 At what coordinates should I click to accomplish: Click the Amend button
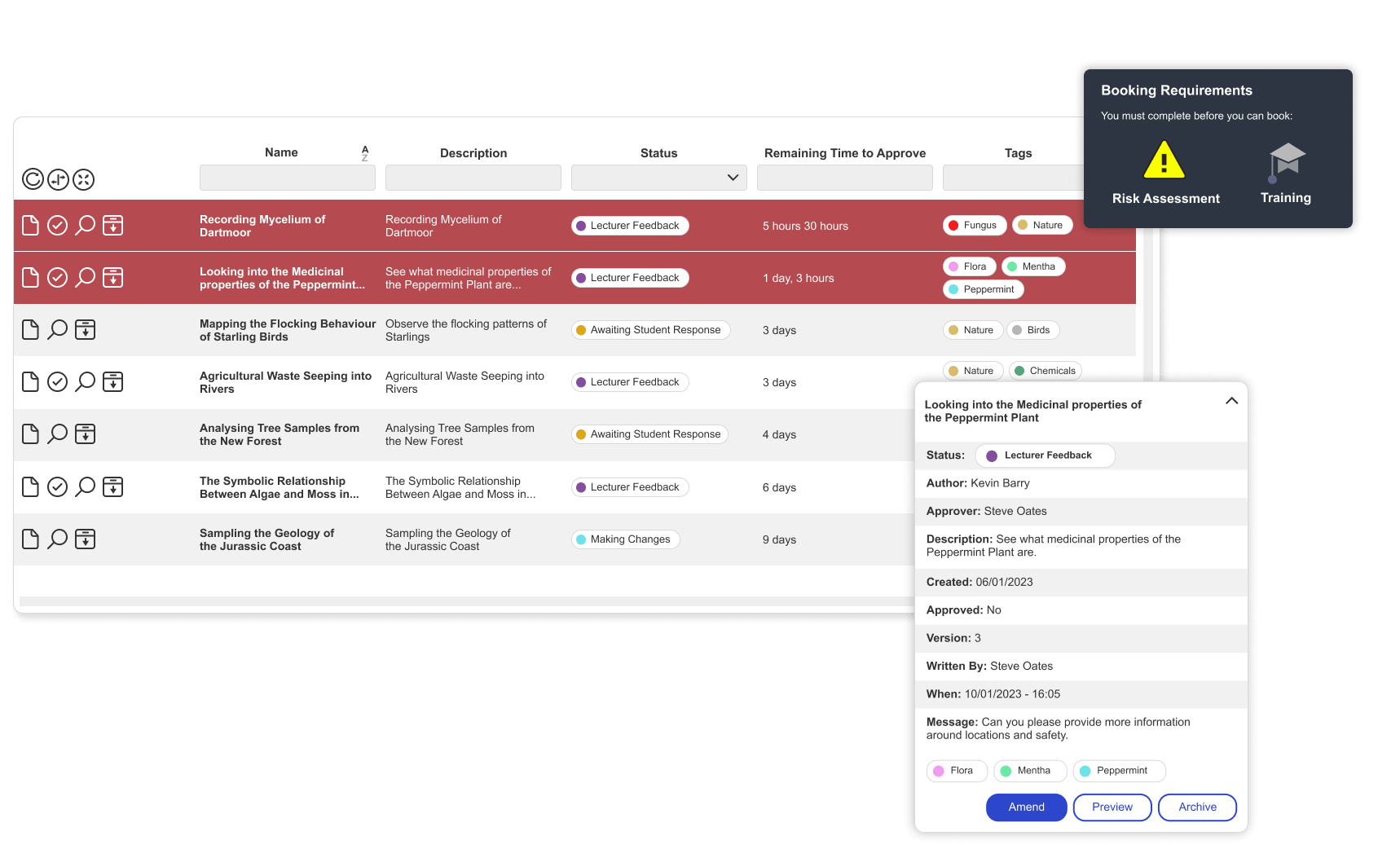pos(1026,807)
